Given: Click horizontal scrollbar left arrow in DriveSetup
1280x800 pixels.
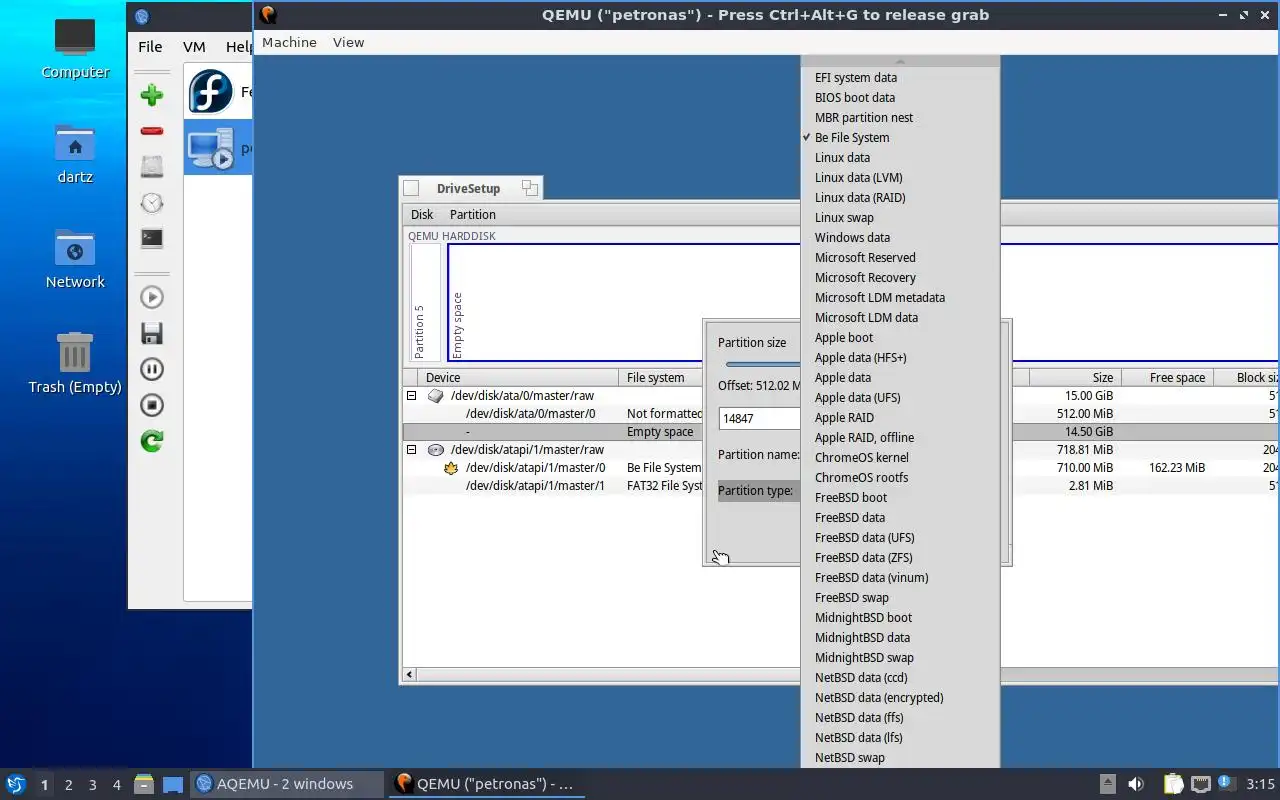Looking at the screenshot, I should coord(409,675).
